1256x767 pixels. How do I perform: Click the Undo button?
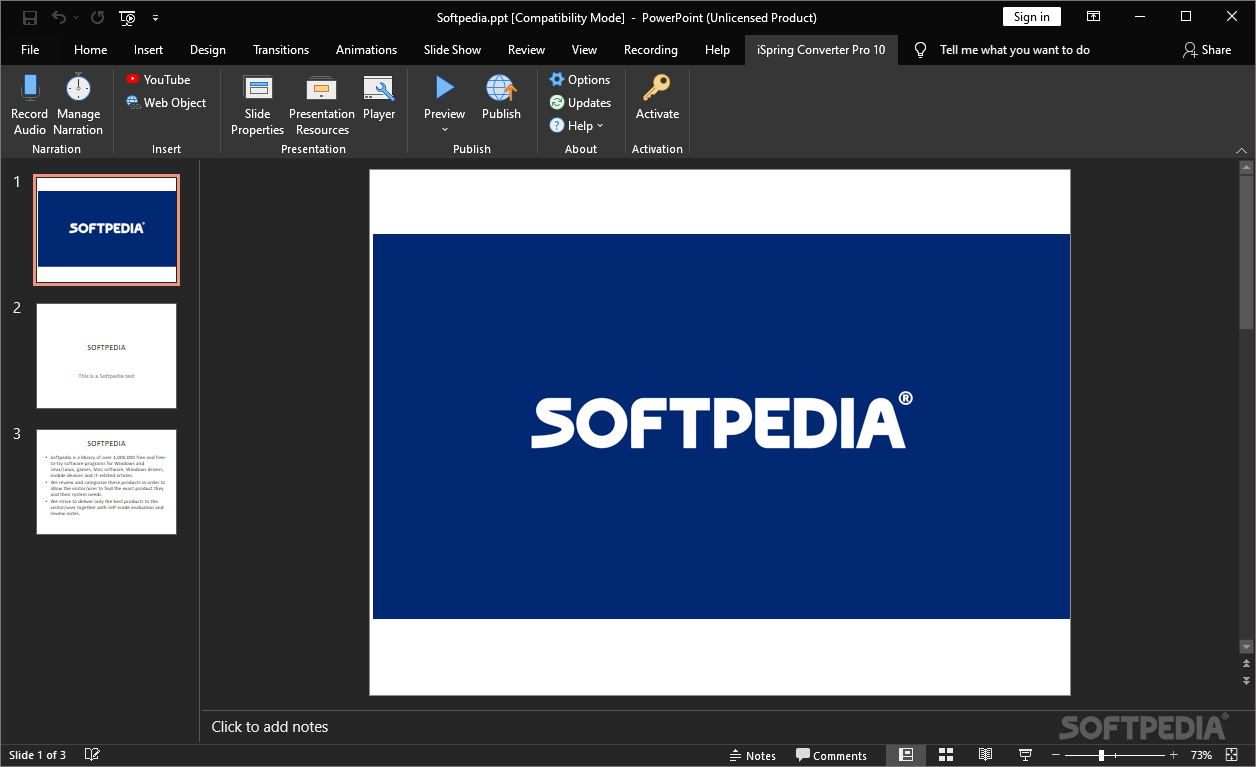pos(59,17)
